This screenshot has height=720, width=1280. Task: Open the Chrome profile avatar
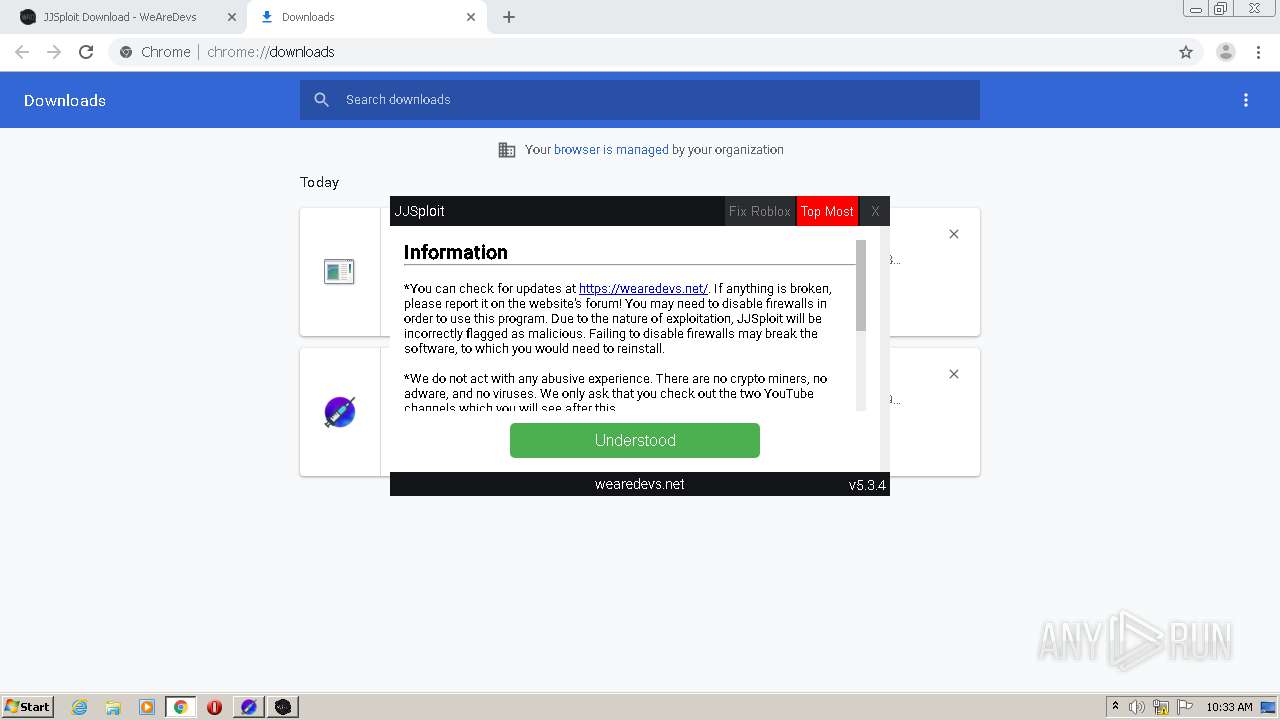(x=1226, y=52)
